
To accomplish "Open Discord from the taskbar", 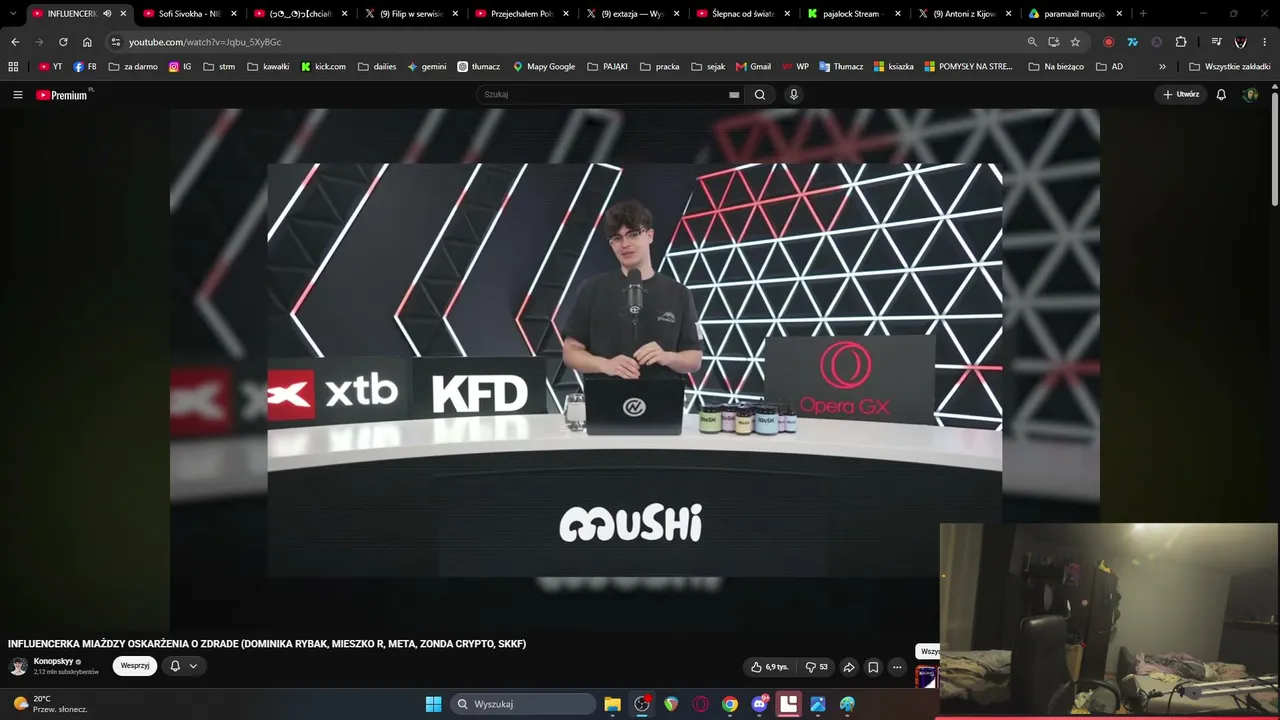I will pyautogui.click(x=759, y=704).
